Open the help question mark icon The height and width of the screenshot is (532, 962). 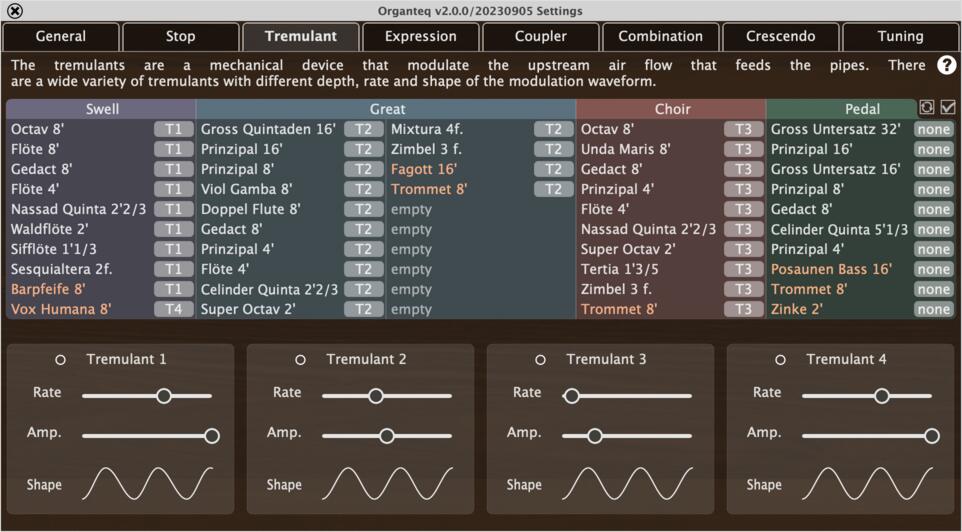coord(947,65)
